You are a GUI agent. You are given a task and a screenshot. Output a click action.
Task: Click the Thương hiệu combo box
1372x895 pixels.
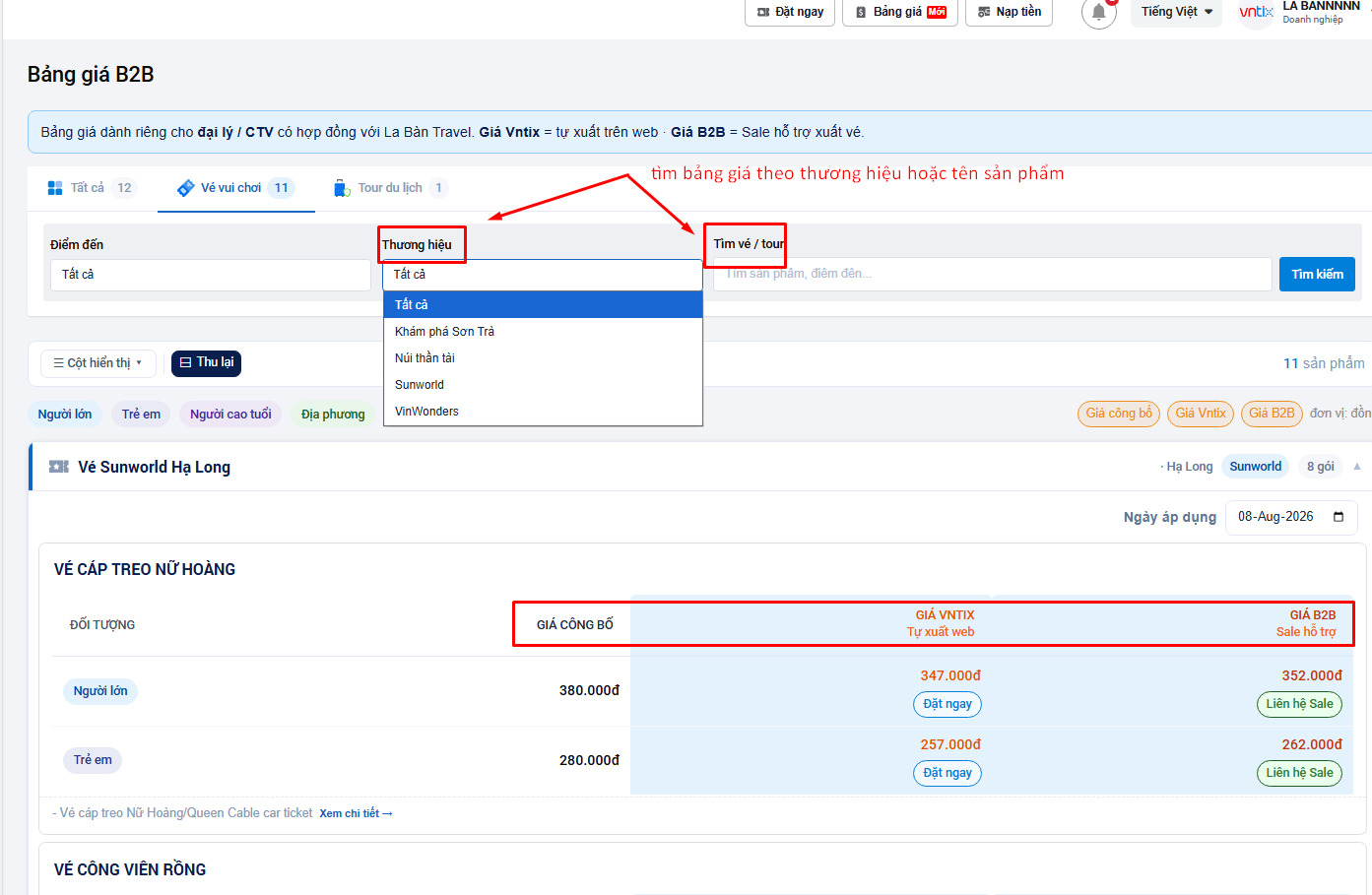(x=543, y=275)
